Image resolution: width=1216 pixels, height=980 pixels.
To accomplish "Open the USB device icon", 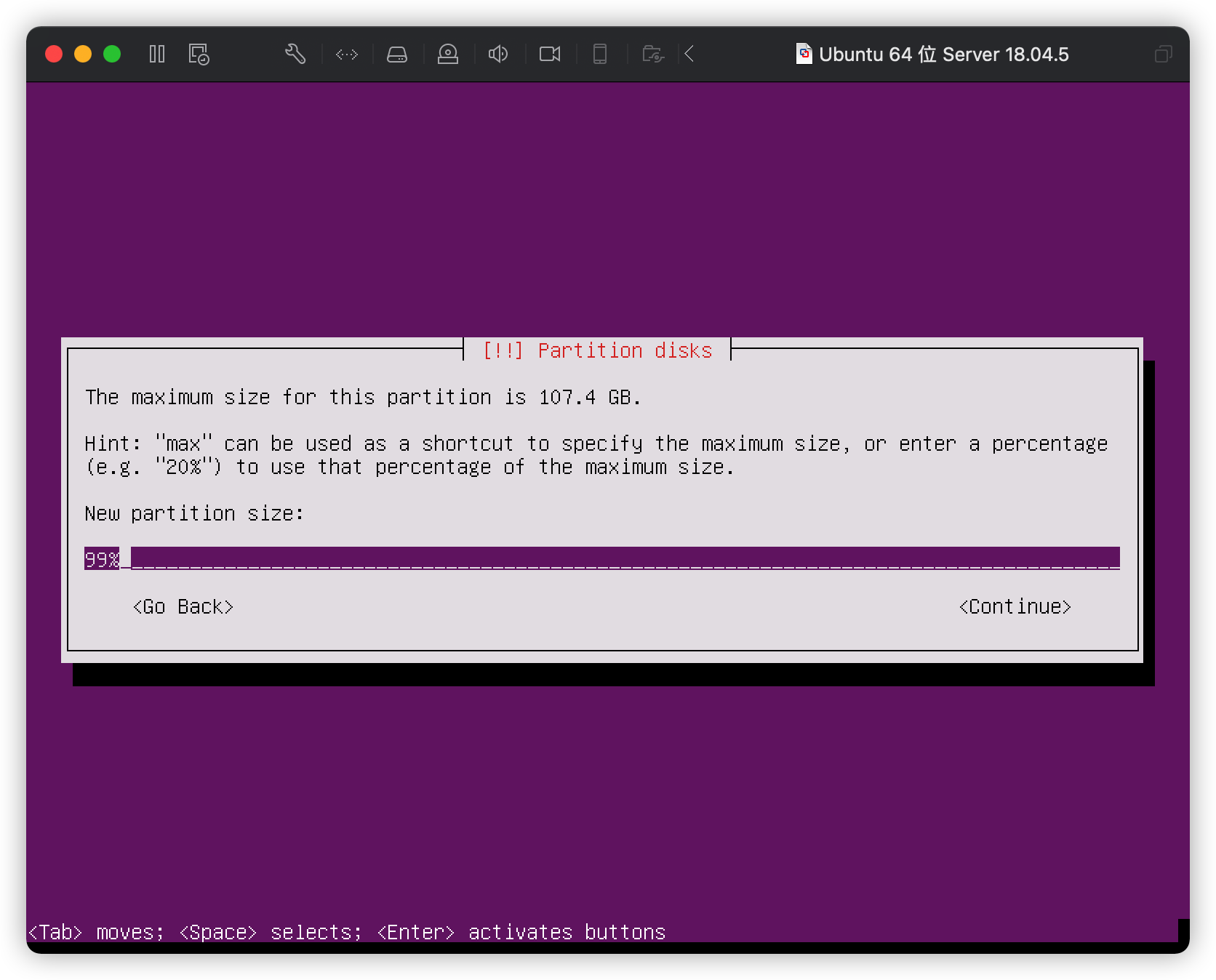I will (x=600, y=54).
